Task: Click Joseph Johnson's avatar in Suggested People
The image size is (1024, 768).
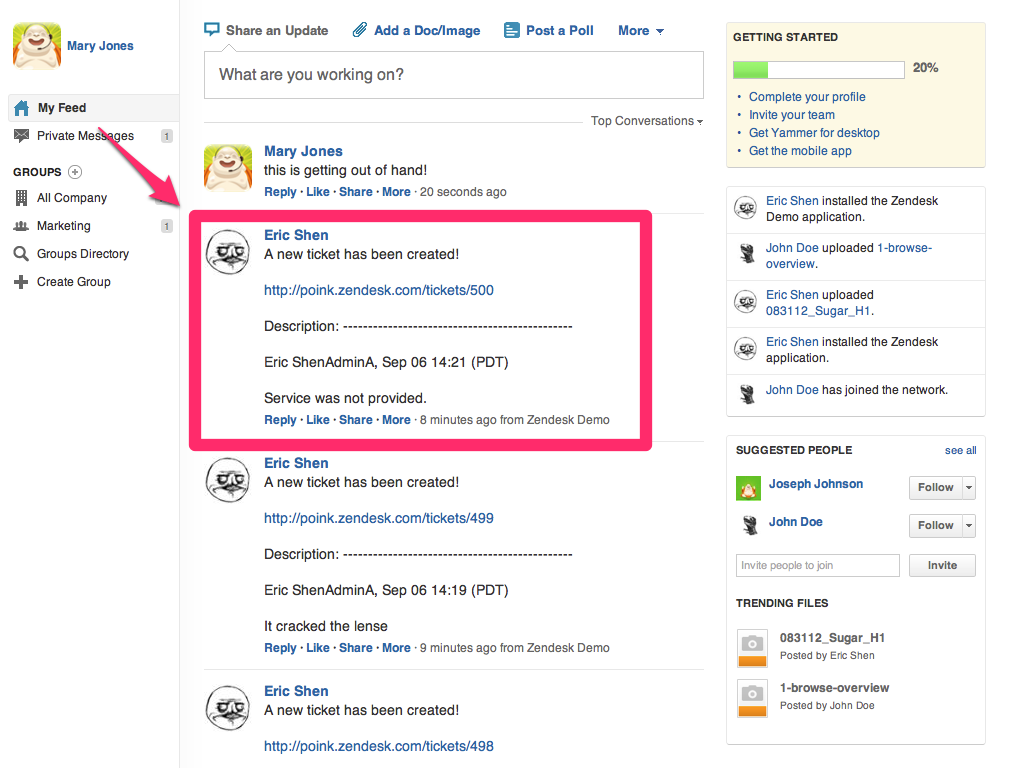Action: pyautogui.click(x=748, y=488)
